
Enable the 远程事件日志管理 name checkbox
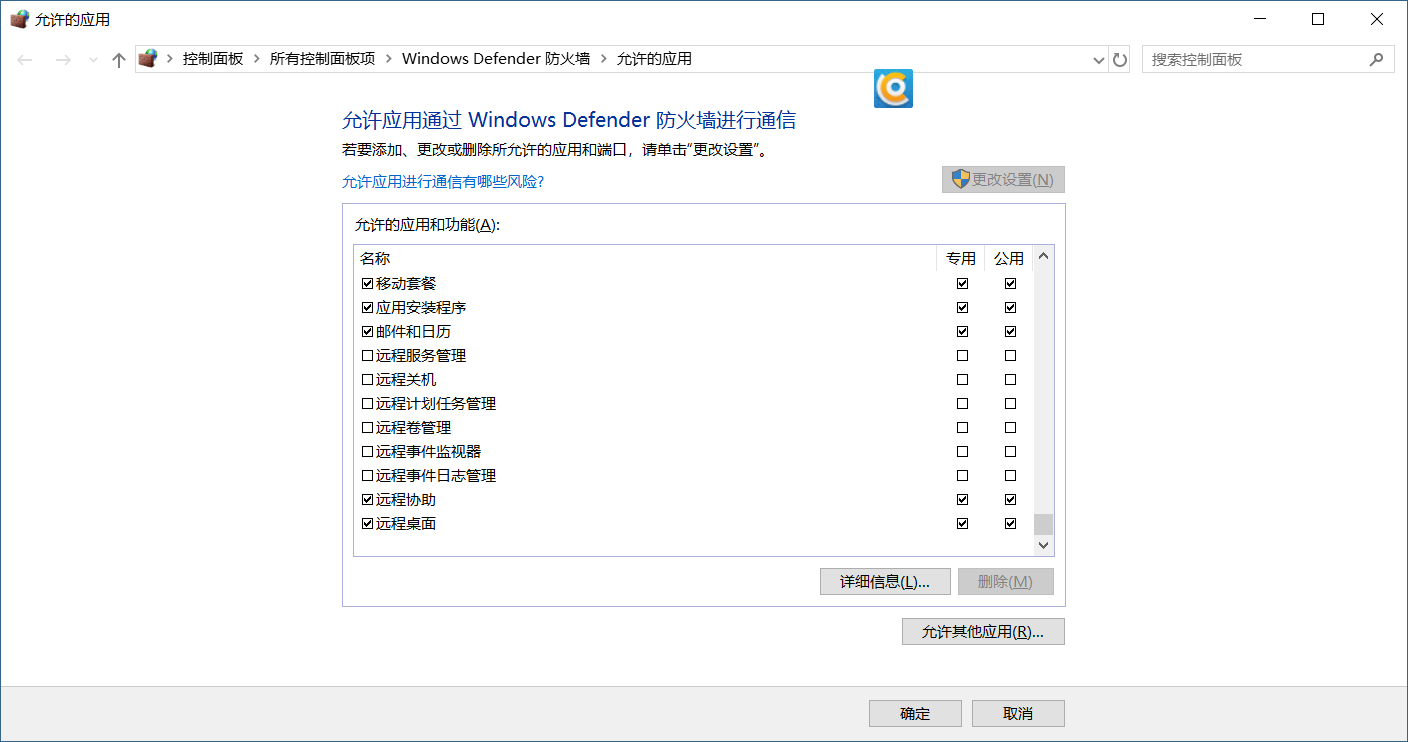(367, 476)
